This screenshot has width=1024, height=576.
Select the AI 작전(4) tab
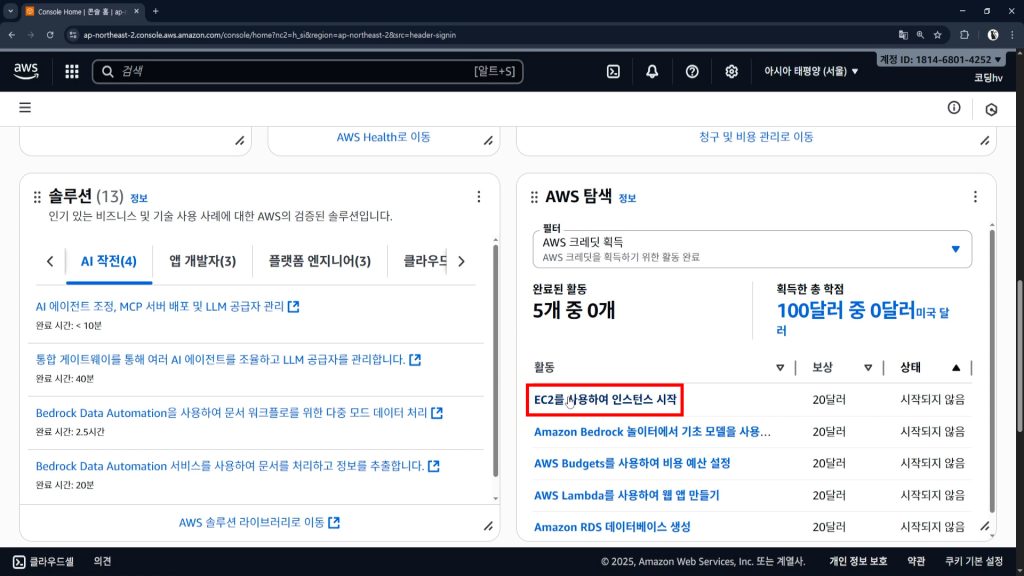[x=108, y=261]
